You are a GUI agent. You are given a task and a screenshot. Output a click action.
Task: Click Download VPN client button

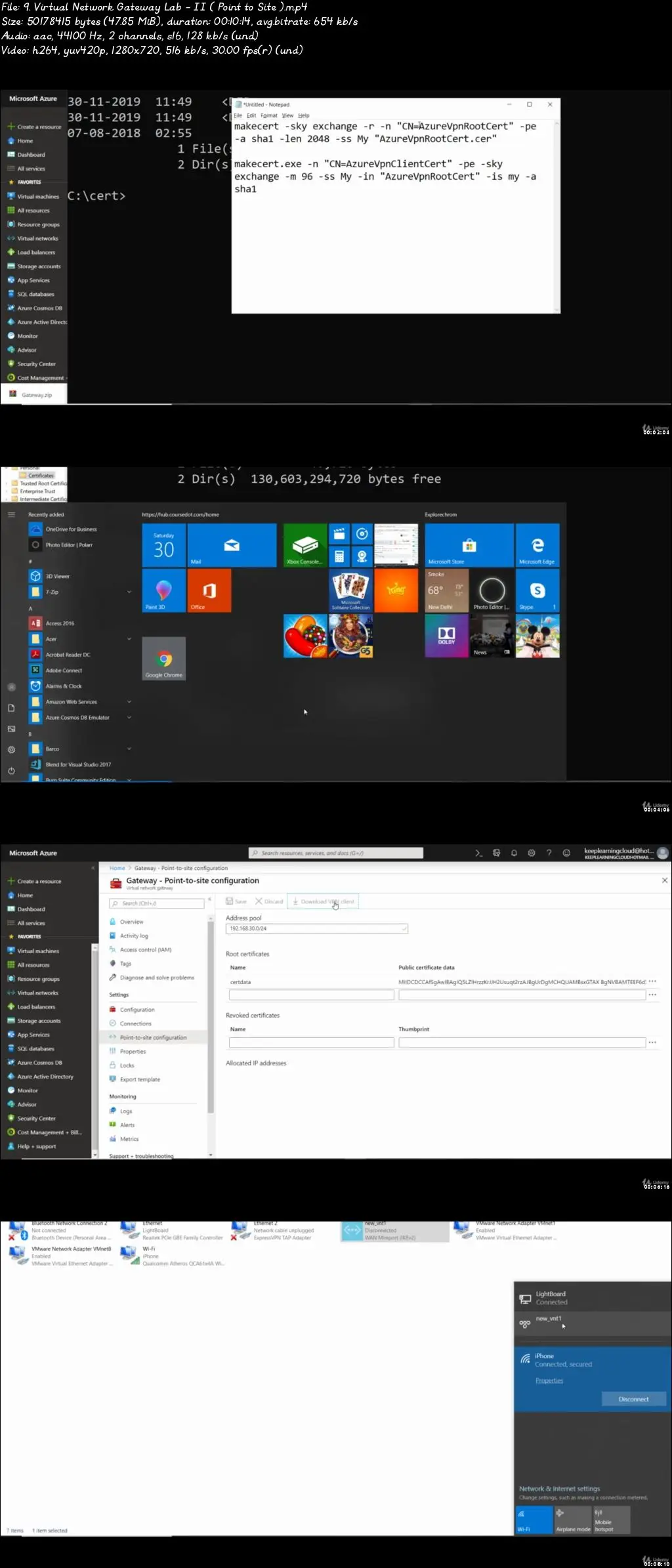click(323, 901)
